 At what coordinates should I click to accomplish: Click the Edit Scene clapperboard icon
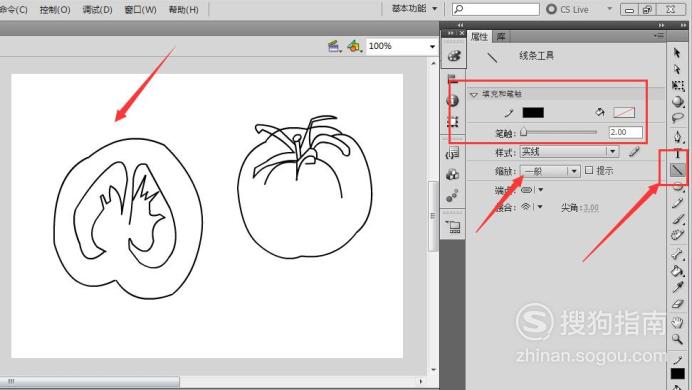(x=334, y=46)
